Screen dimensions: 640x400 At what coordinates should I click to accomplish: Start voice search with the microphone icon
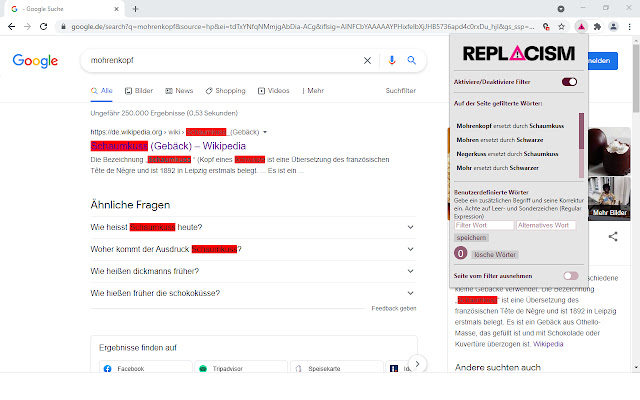pos(392,60)
